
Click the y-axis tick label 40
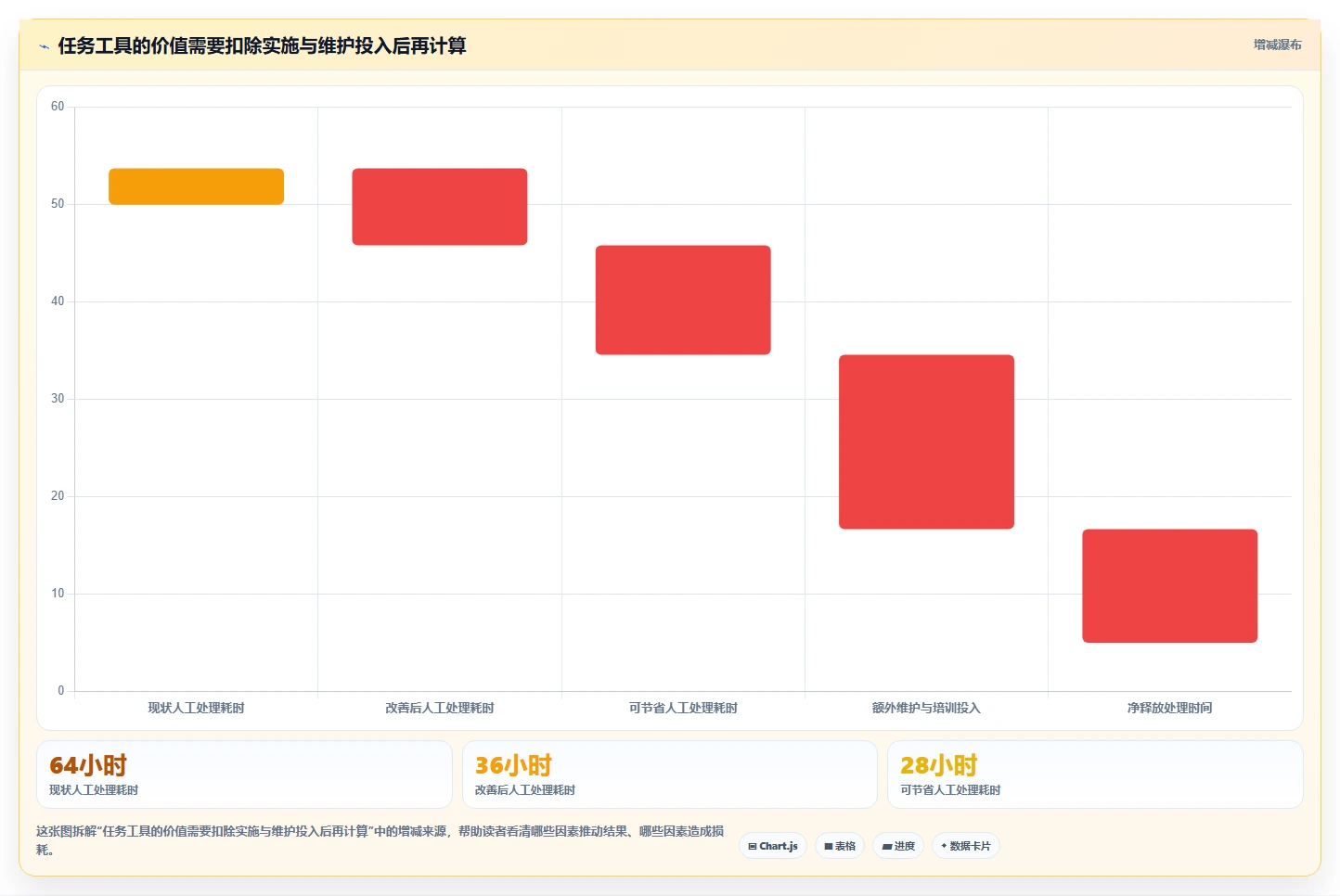[58, 301]
